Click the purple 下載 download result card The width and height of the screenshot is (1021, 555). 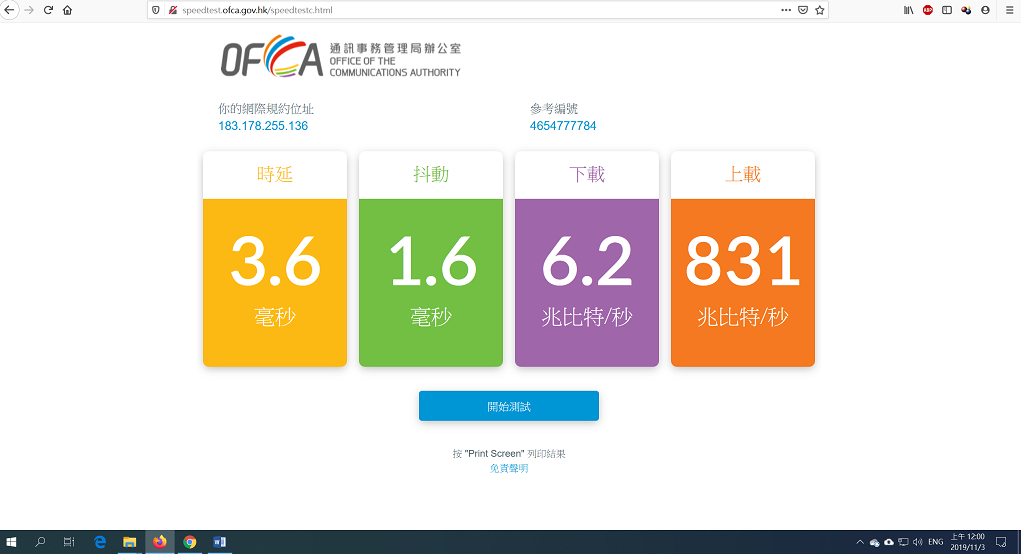pyautogui.click(x=586, y=260)
